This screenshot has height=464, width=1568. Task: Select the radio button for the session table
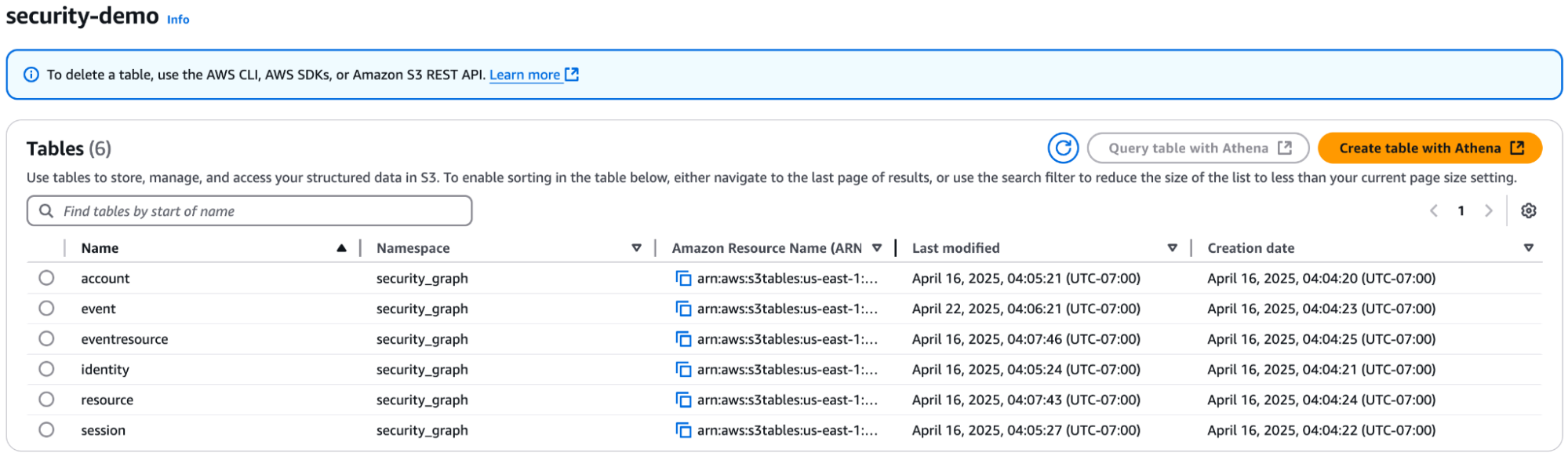[x=46, y=429]
